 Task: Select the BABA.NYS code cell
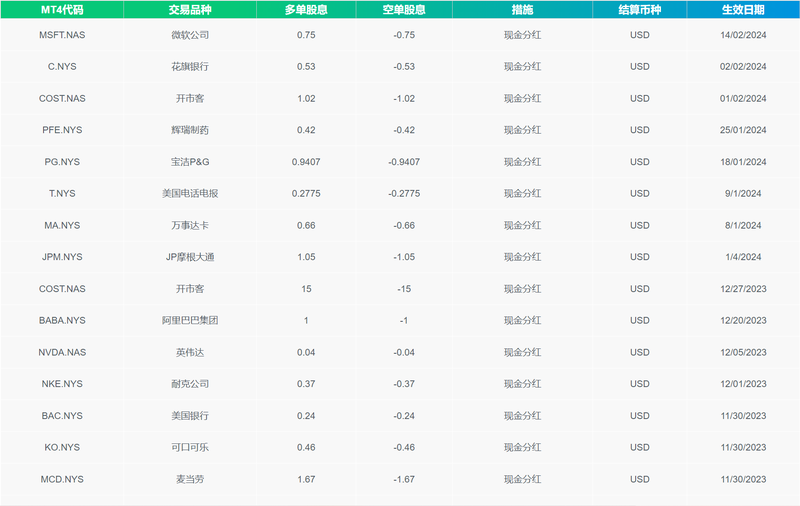62,320
